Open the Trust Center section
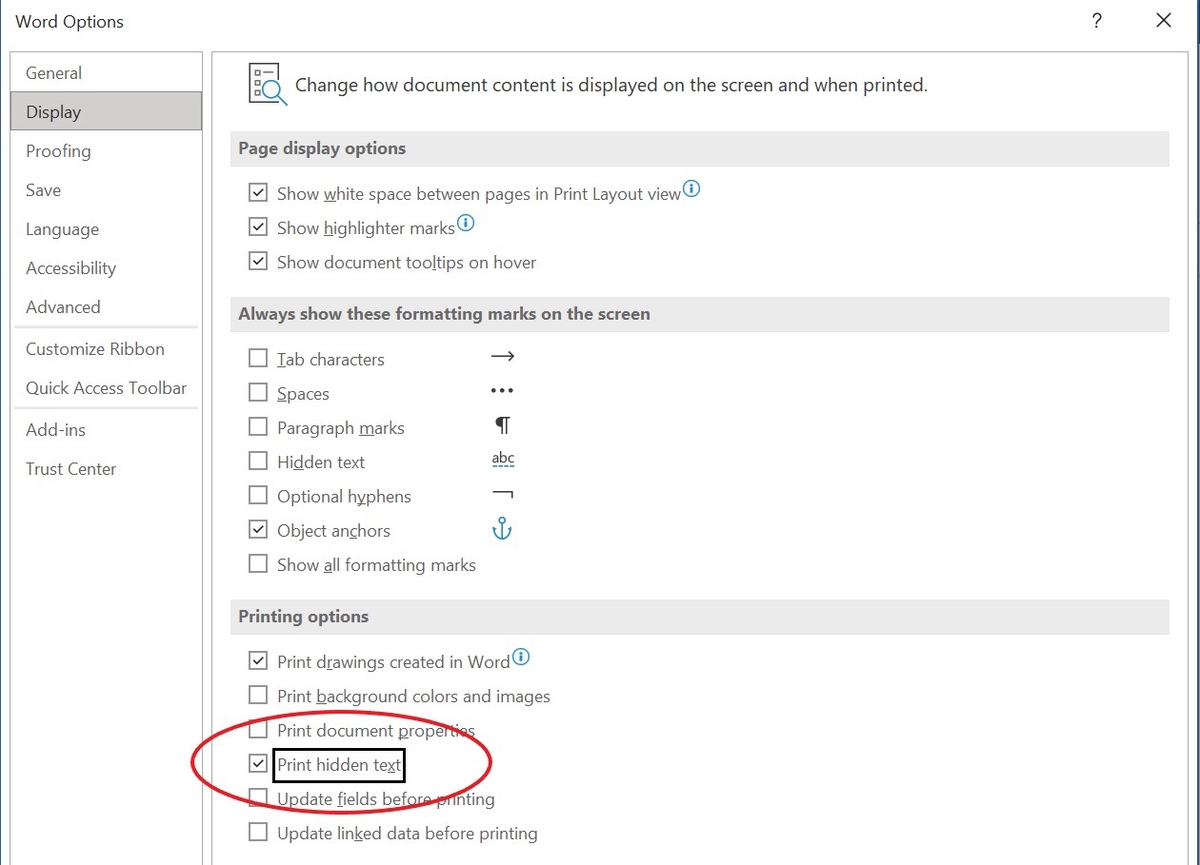This screenshot has height=865, width=1200. pyautogui.click(x=70, y=468)
